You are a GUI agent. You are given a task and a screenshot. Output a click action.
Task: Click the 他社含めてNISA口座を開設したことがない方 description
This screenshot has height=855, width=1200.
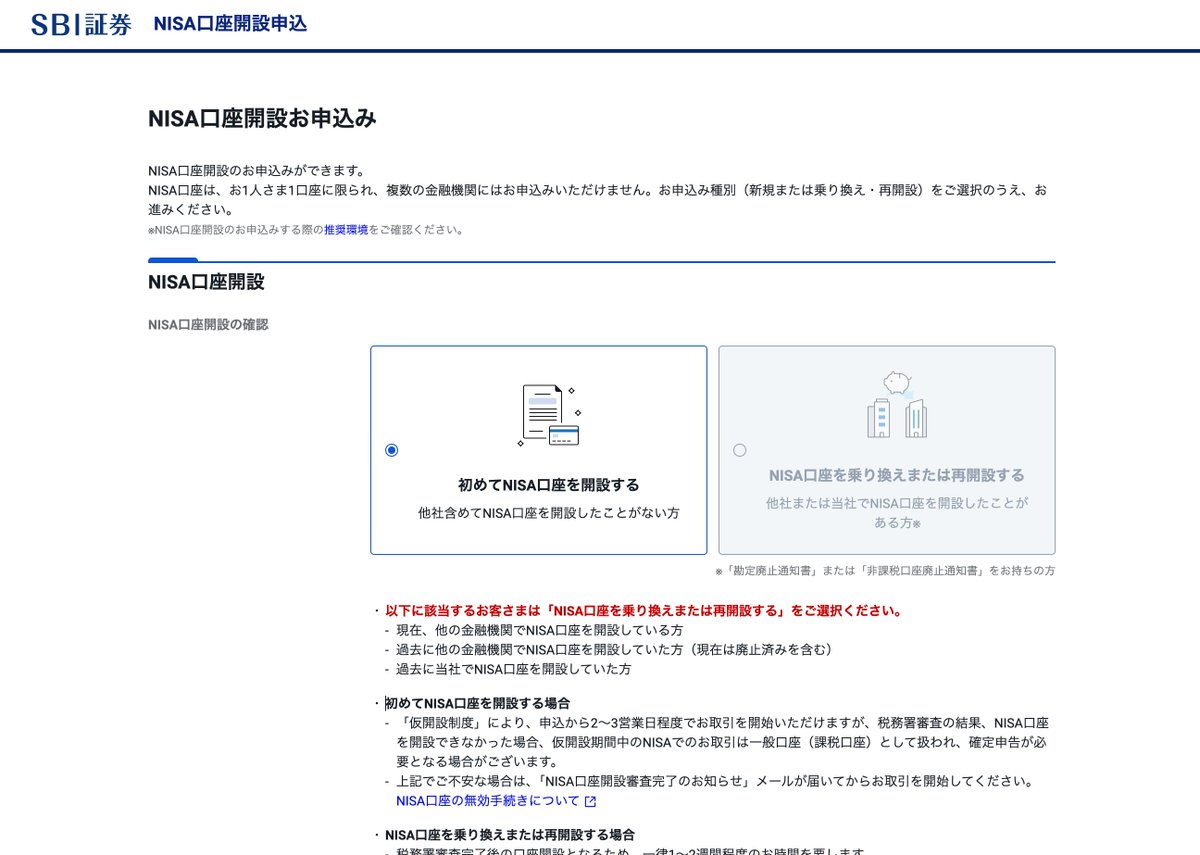click(548, 513)
